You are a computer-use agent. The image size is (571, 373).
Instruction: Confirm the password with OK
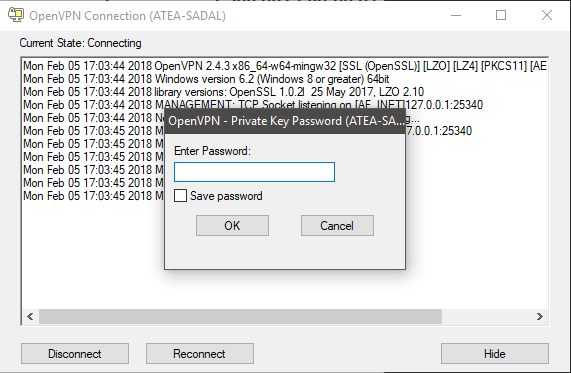232,225
